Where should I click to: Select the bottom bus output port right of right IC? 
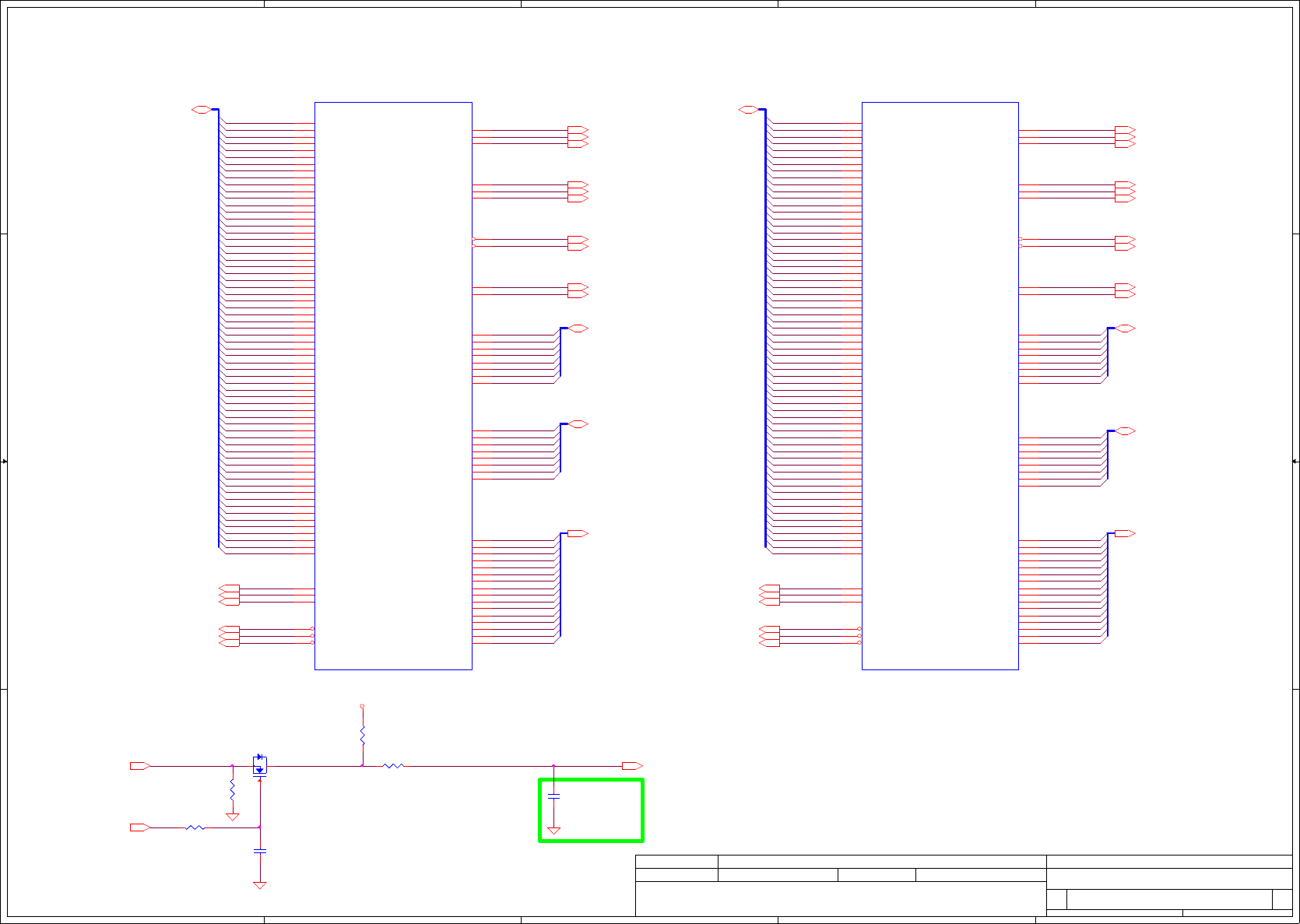click(x=1126, y=533)
